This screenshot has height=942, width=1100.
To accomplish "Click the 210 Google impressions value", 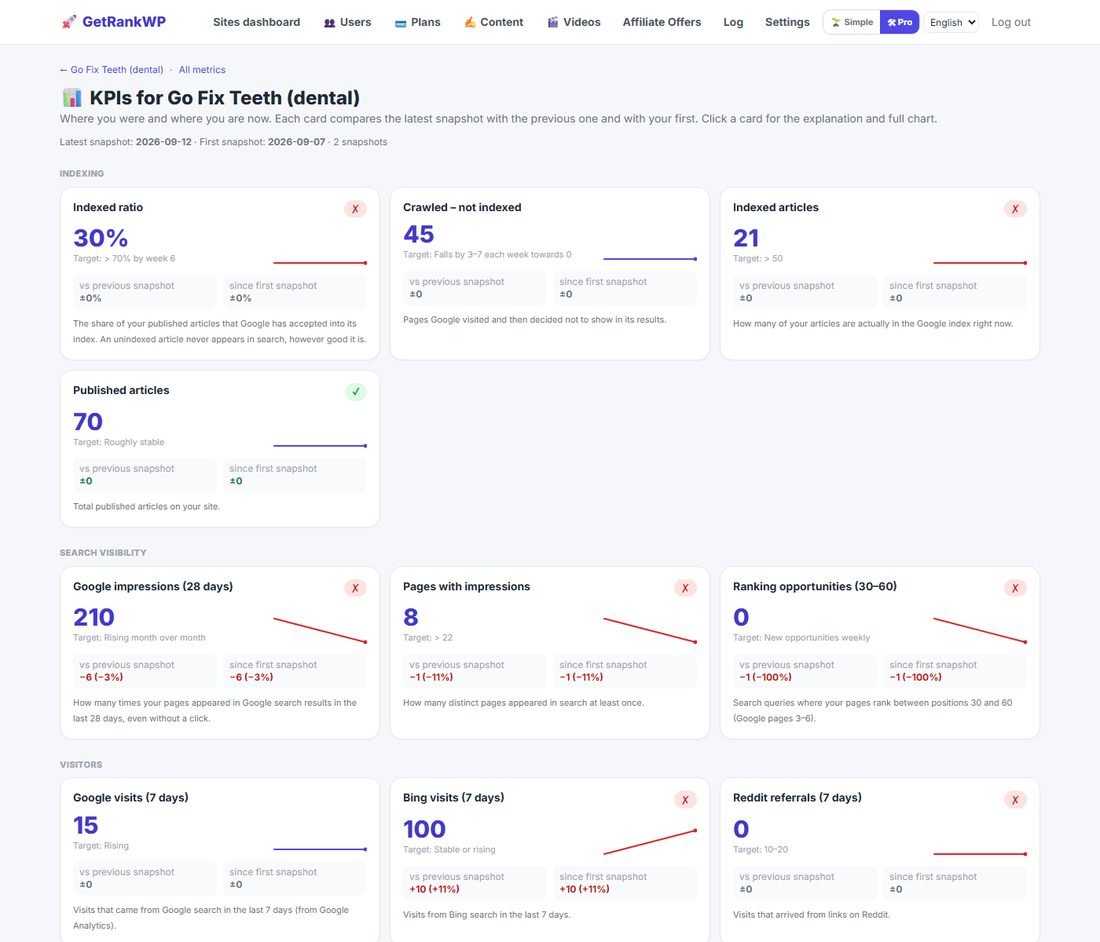I will coord(94,617).
